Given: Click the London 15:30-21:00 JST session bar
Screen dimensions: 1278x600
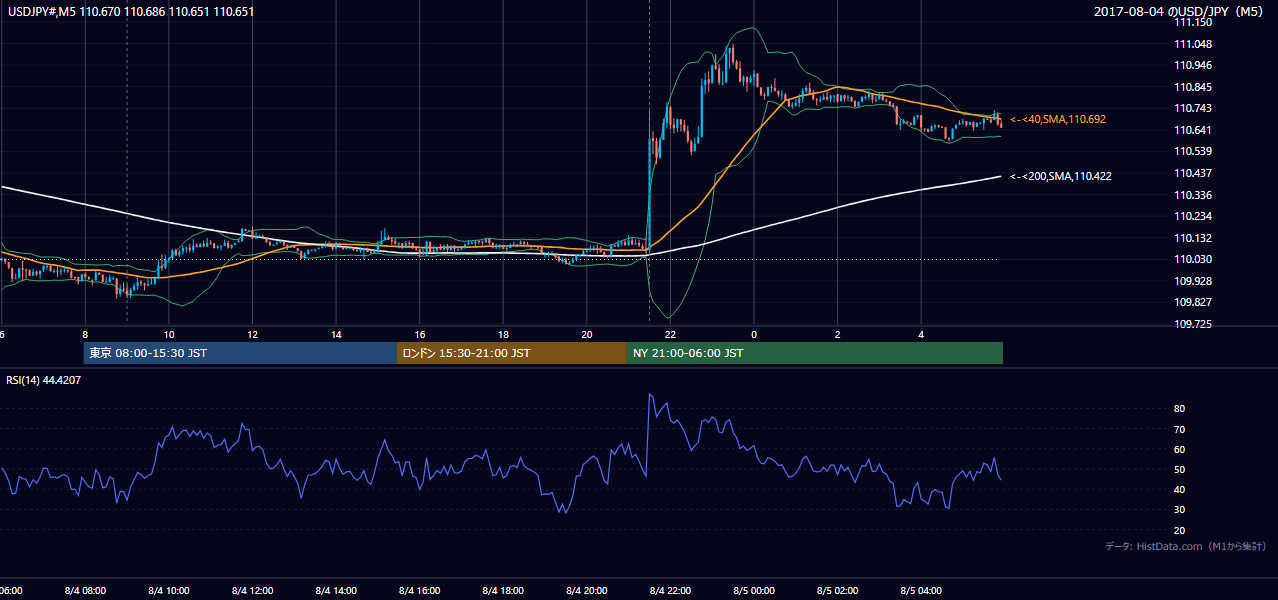Looking at the screenshot, I should (x=512, y=353).
